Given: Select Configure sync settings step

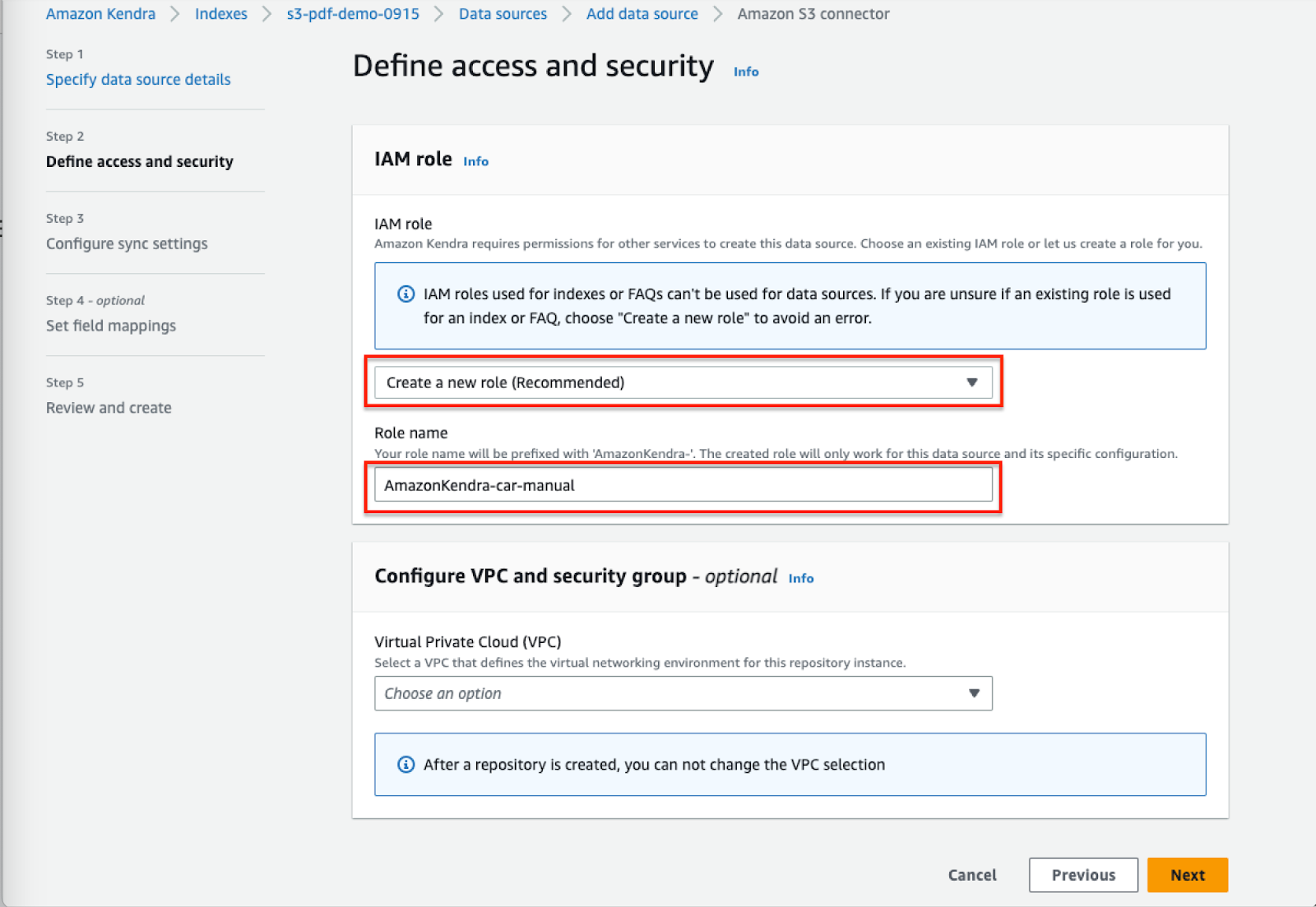Looking at the screenshot, I should [x=127, y=244].
